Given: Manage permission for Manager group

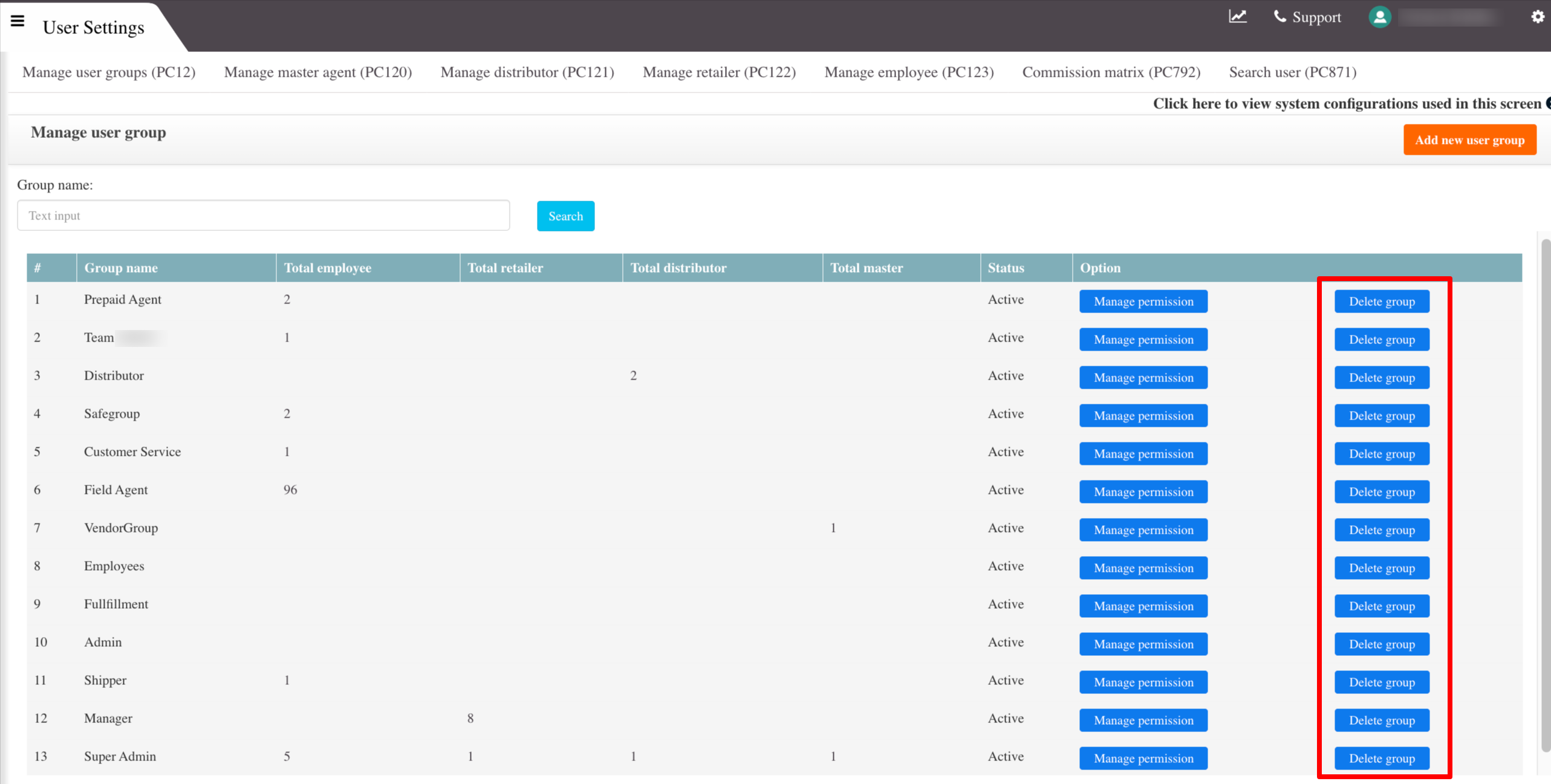Looking at the screenshot, I should coord(1143,720).
